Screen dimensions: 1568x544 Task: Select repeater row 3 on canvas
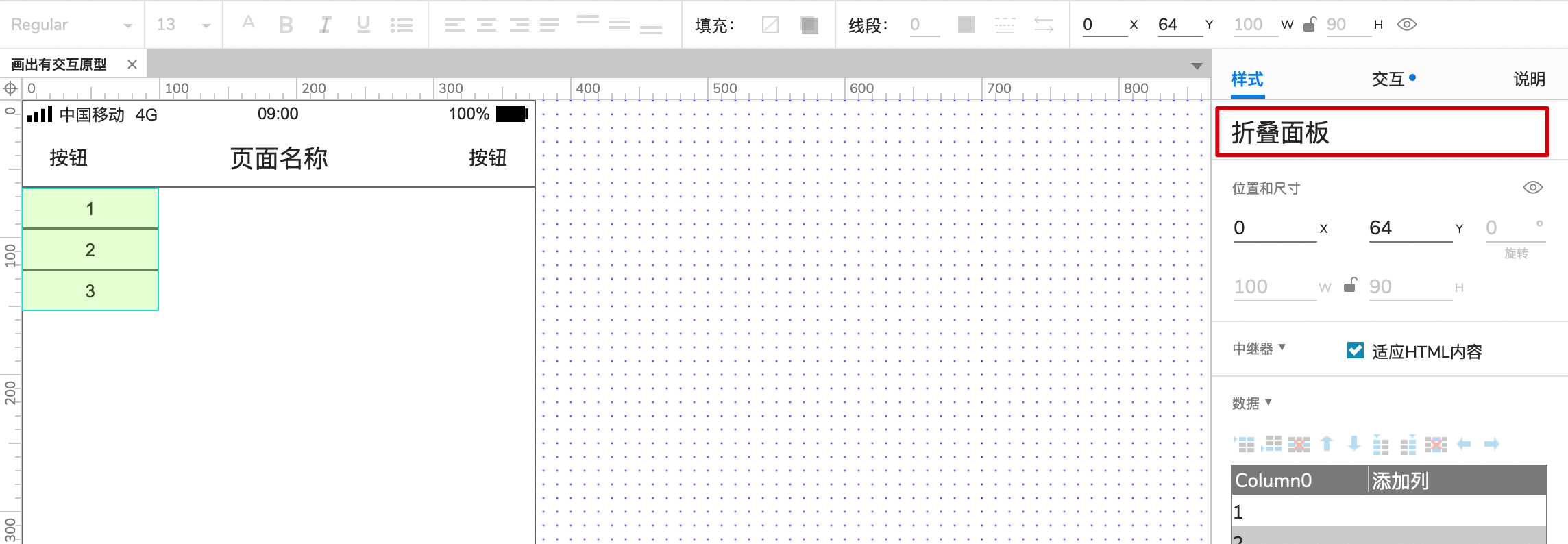pyautogui.click(x=90, y=291)
